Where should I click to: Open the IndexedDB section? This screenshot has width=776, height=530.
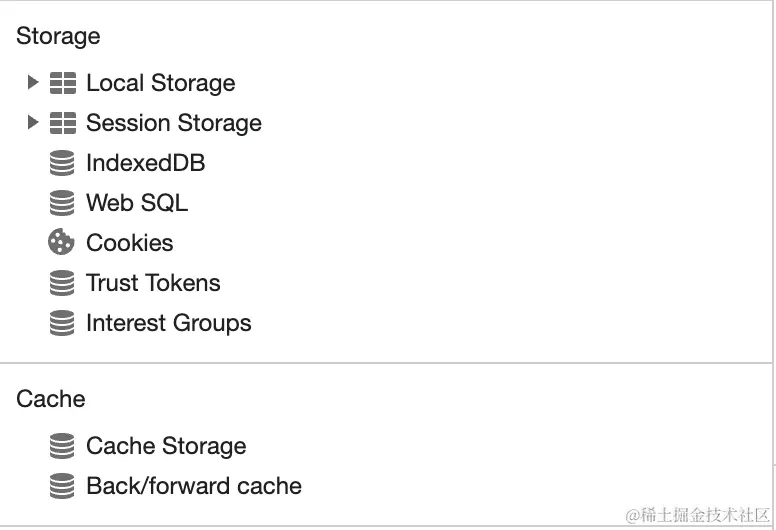(x=145, y=163)
